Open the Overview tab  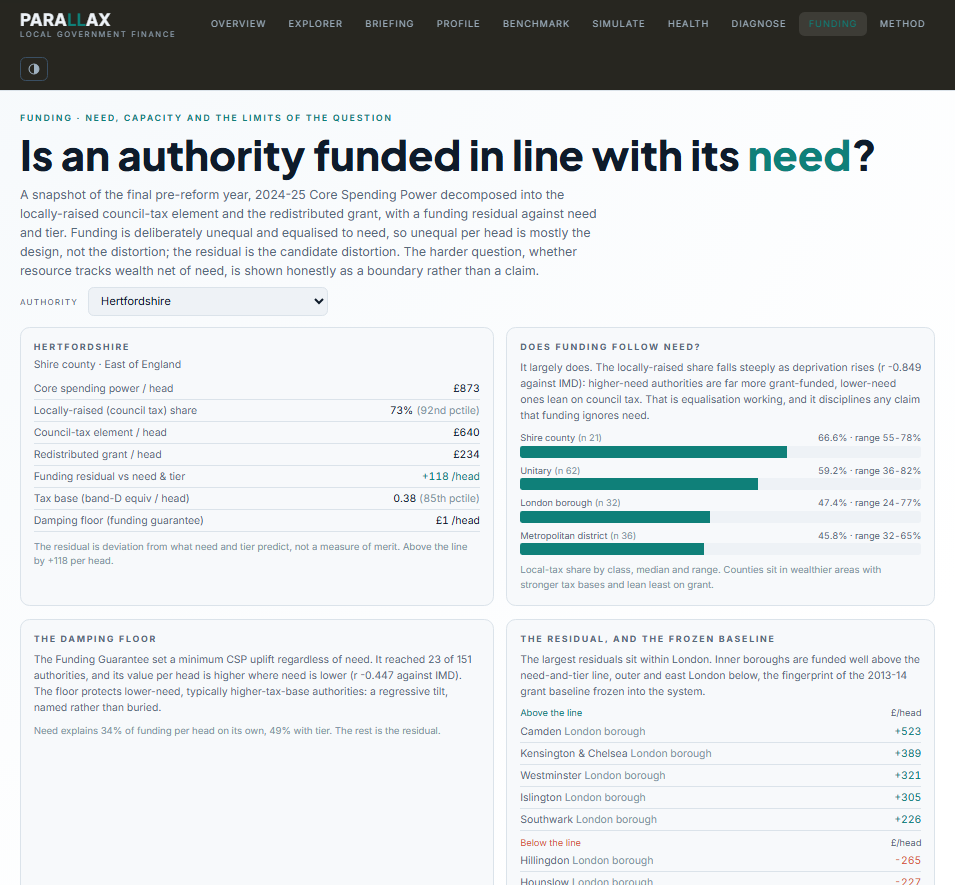238,24
